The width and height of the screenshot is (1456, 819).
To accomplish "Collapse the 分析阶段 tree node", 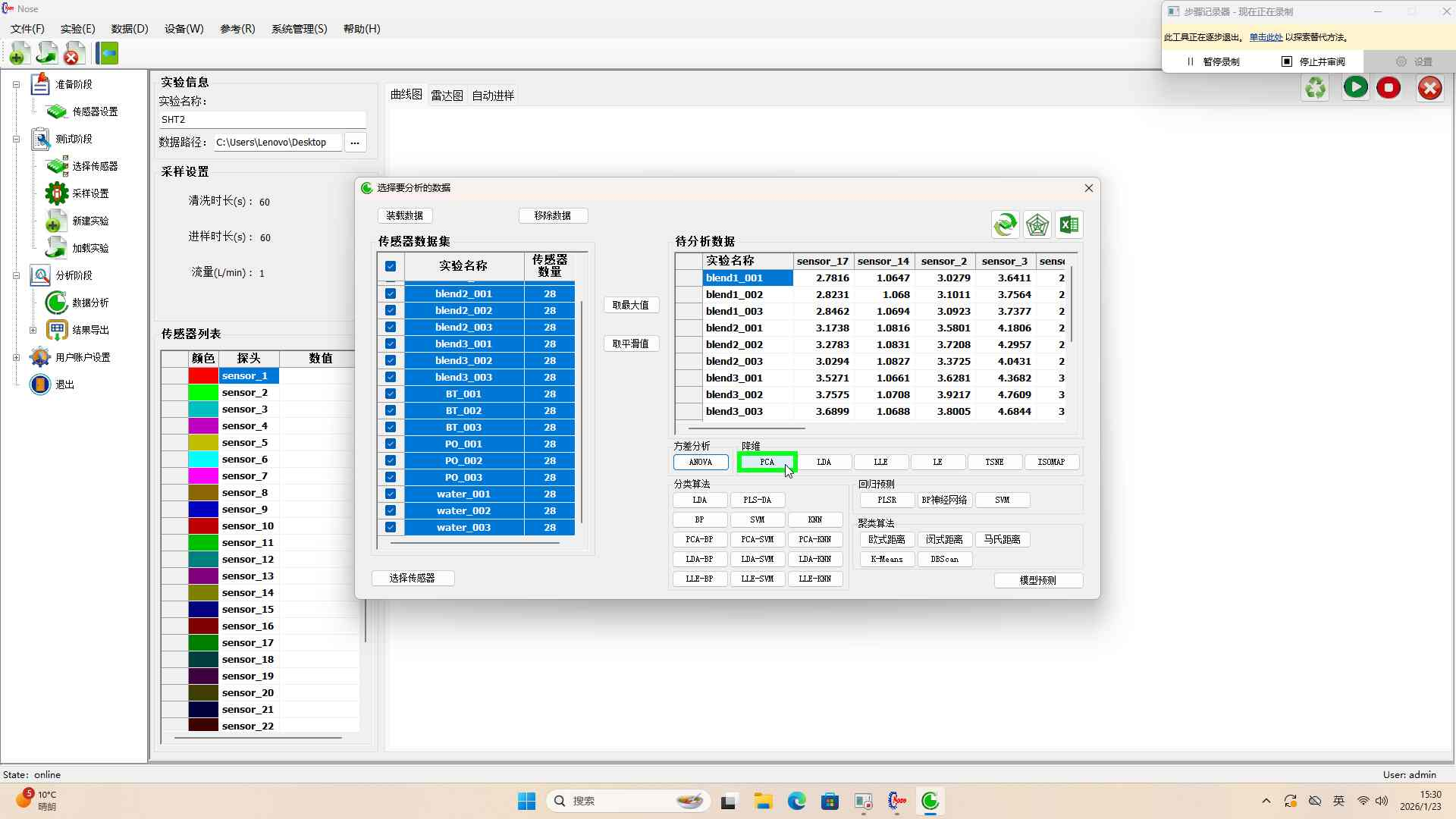I will click(x=16, y=275).
